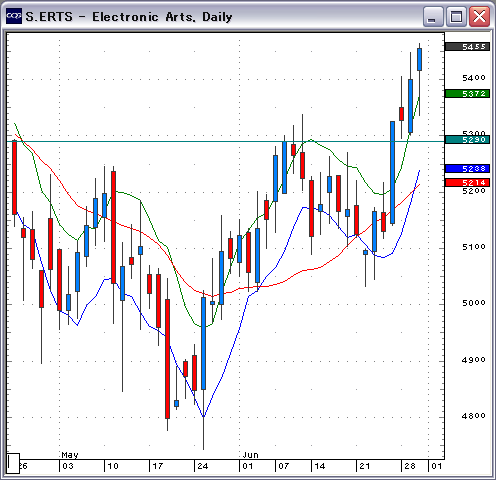Click the 10 date label on time axis

coord(113,466)
